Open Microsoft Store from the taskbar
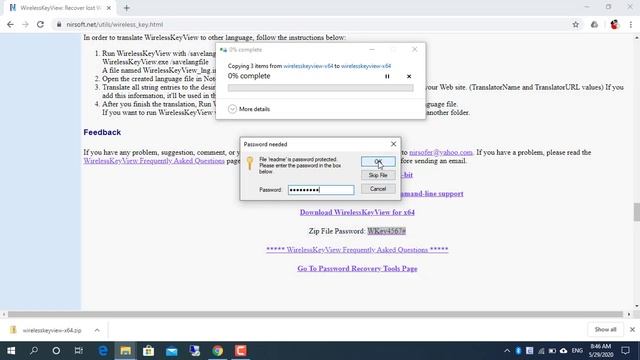 pyautogui.click(x=149, y=351)
